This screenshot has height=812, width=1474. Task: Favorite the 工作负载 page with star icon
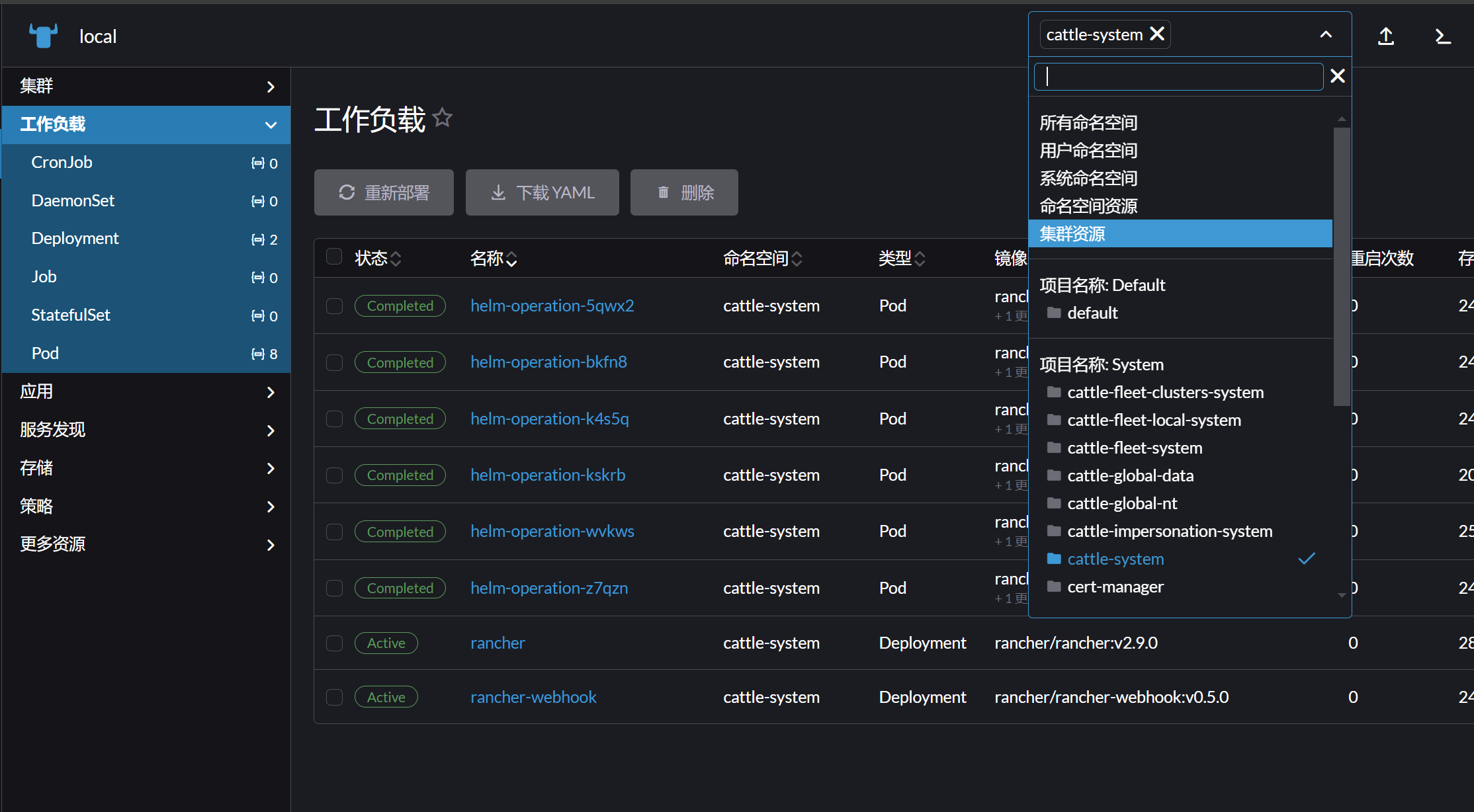[442, 118]
